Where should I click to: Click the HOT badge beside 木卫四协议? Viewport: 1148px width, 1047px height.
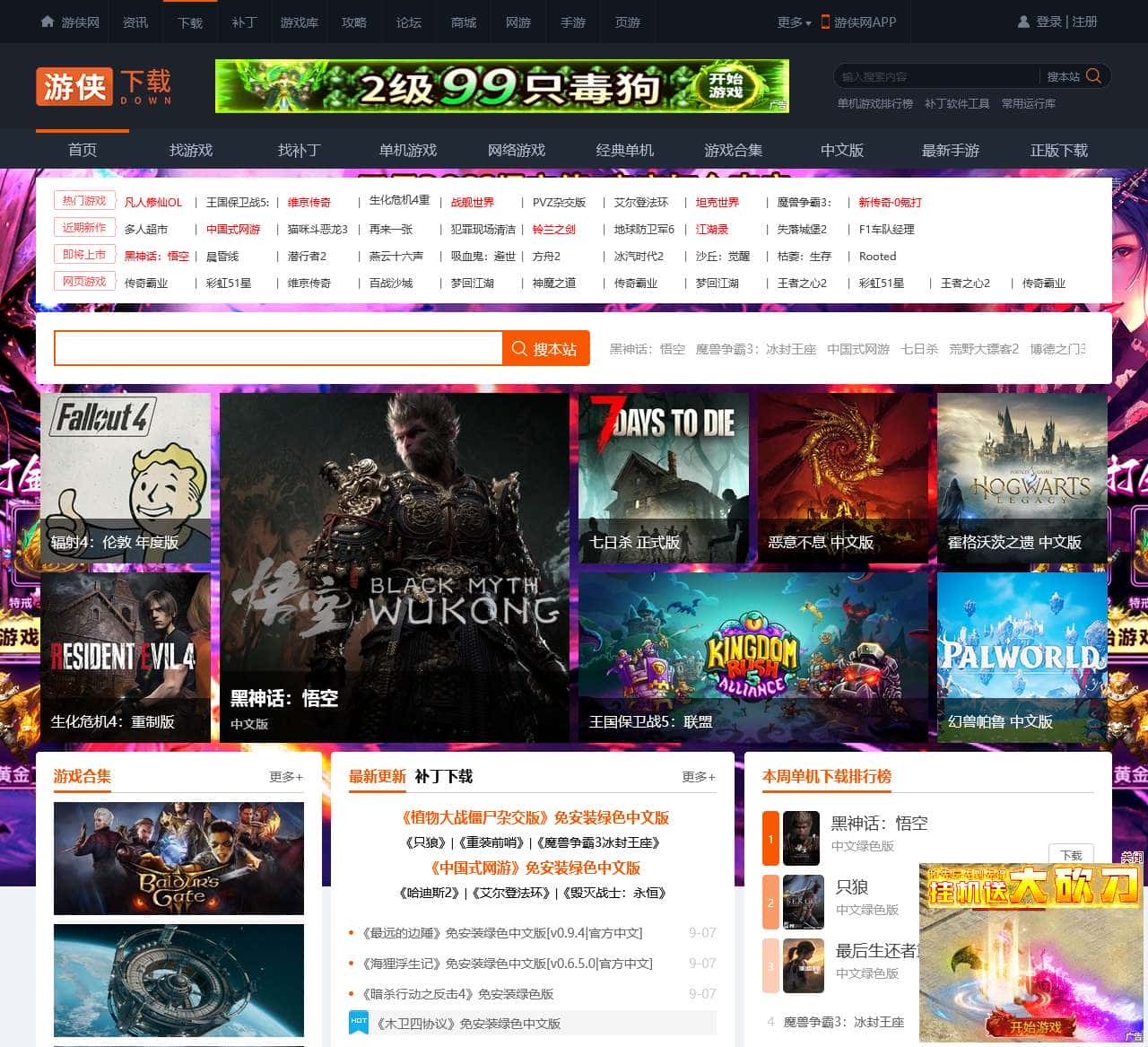(359, 1022)
